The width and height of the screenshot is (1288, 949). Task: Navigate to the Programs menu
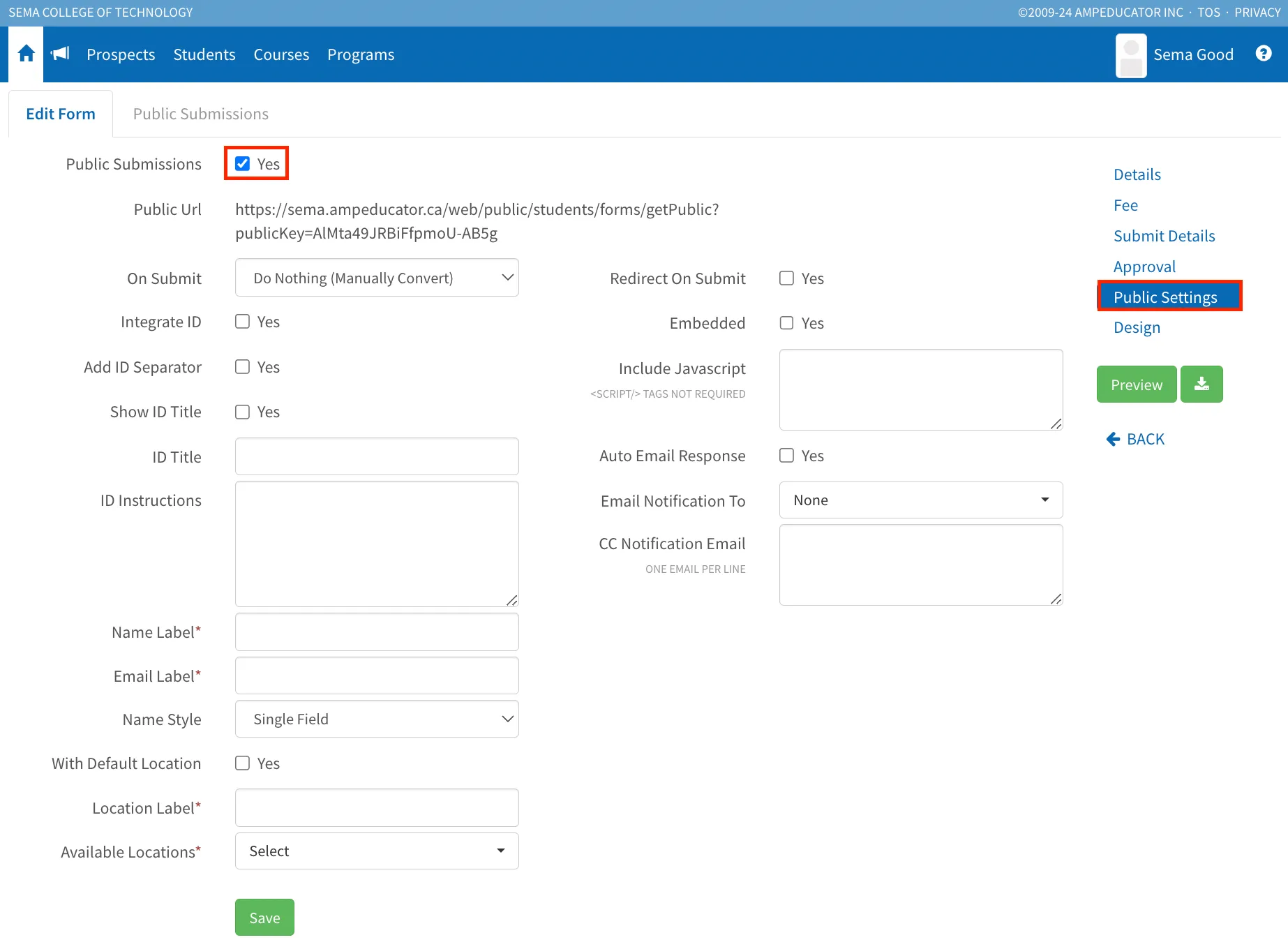tap(361, 54)
